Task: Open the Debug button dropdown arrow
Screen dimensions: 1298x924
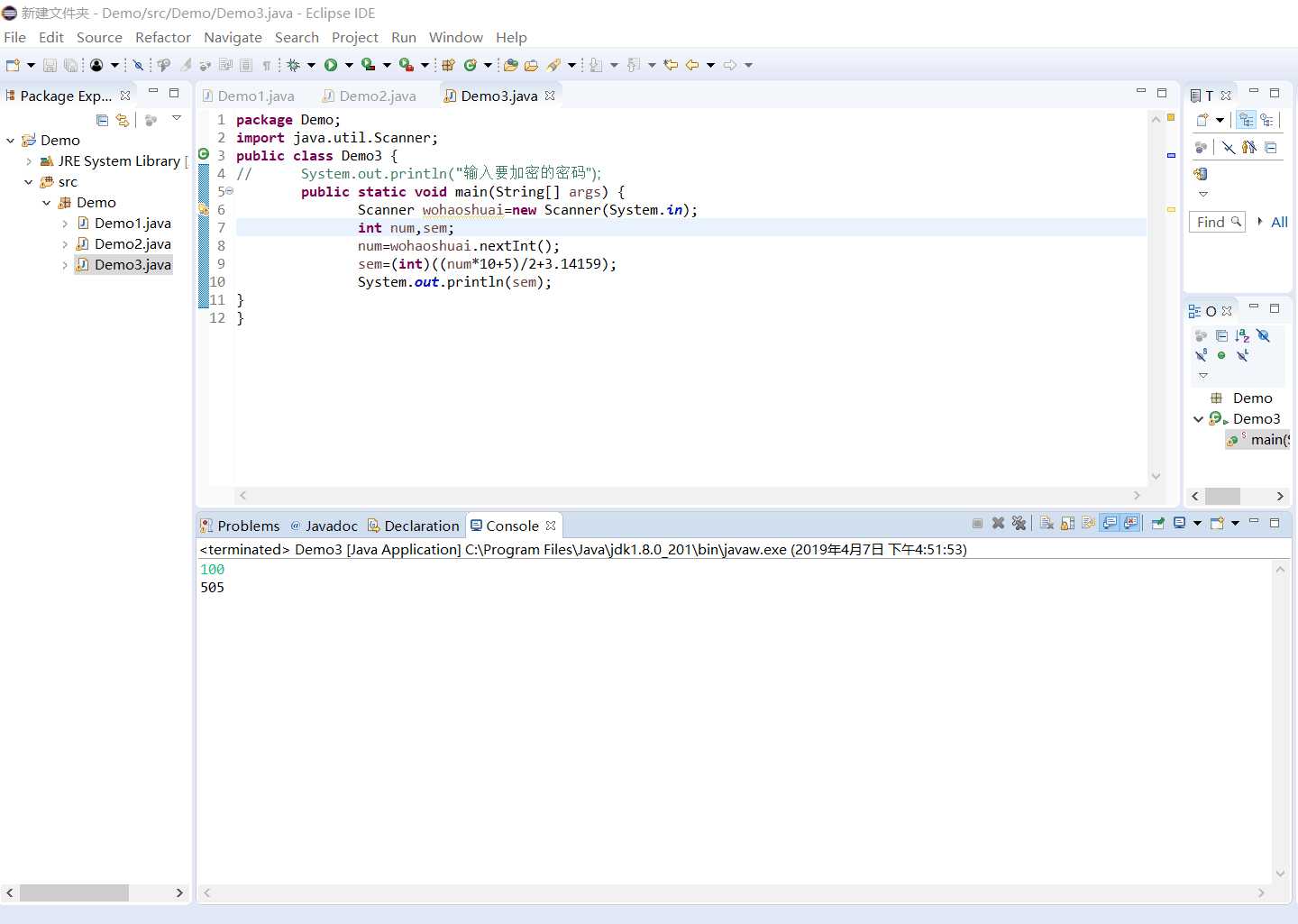Action: (311, 65)
